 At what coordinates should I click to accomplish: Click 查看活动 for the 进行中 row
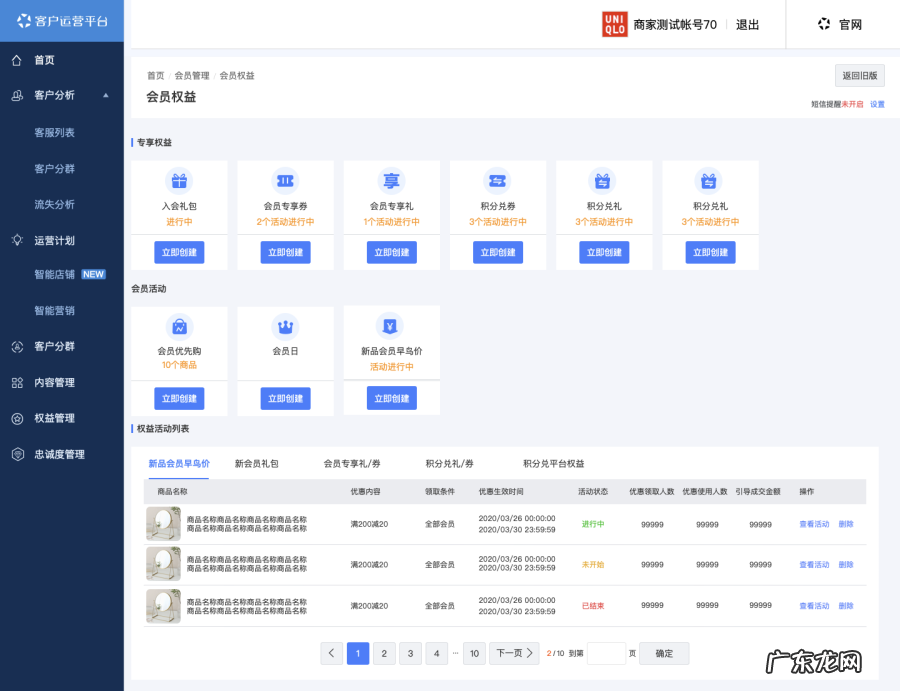point(814,524)
